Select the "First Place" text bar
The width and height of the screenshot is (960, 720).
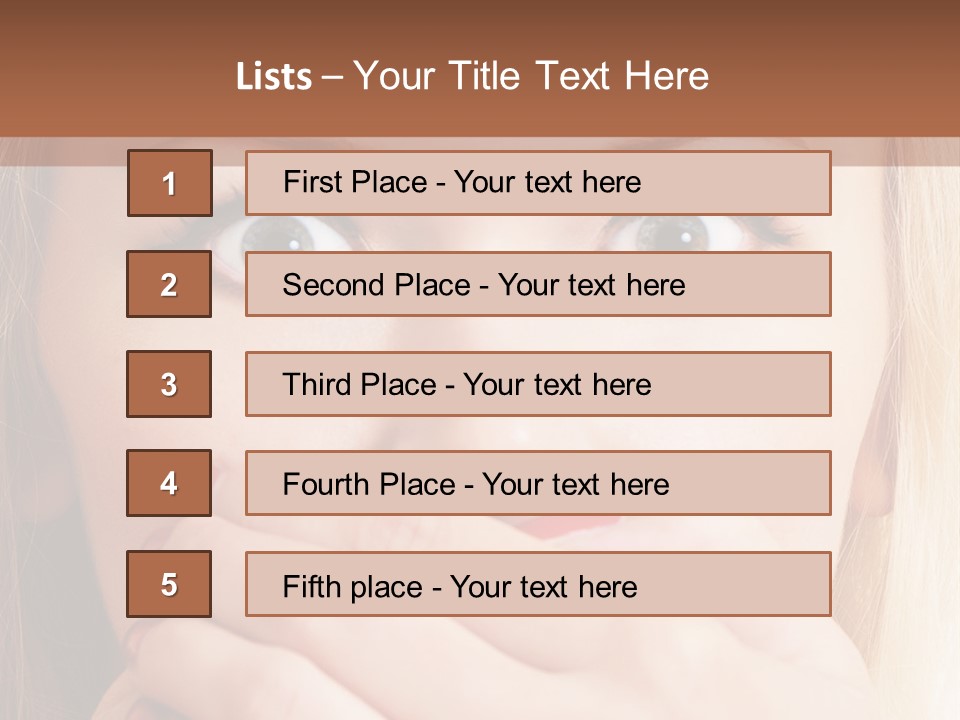(538, 183)
